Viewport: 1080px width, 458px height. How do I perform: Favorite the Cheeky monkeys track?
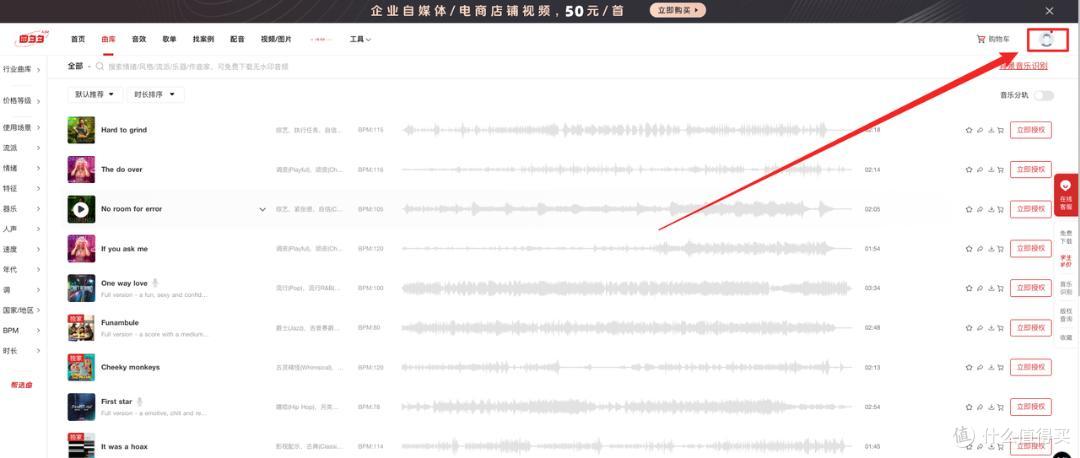(x=968, y=368)
